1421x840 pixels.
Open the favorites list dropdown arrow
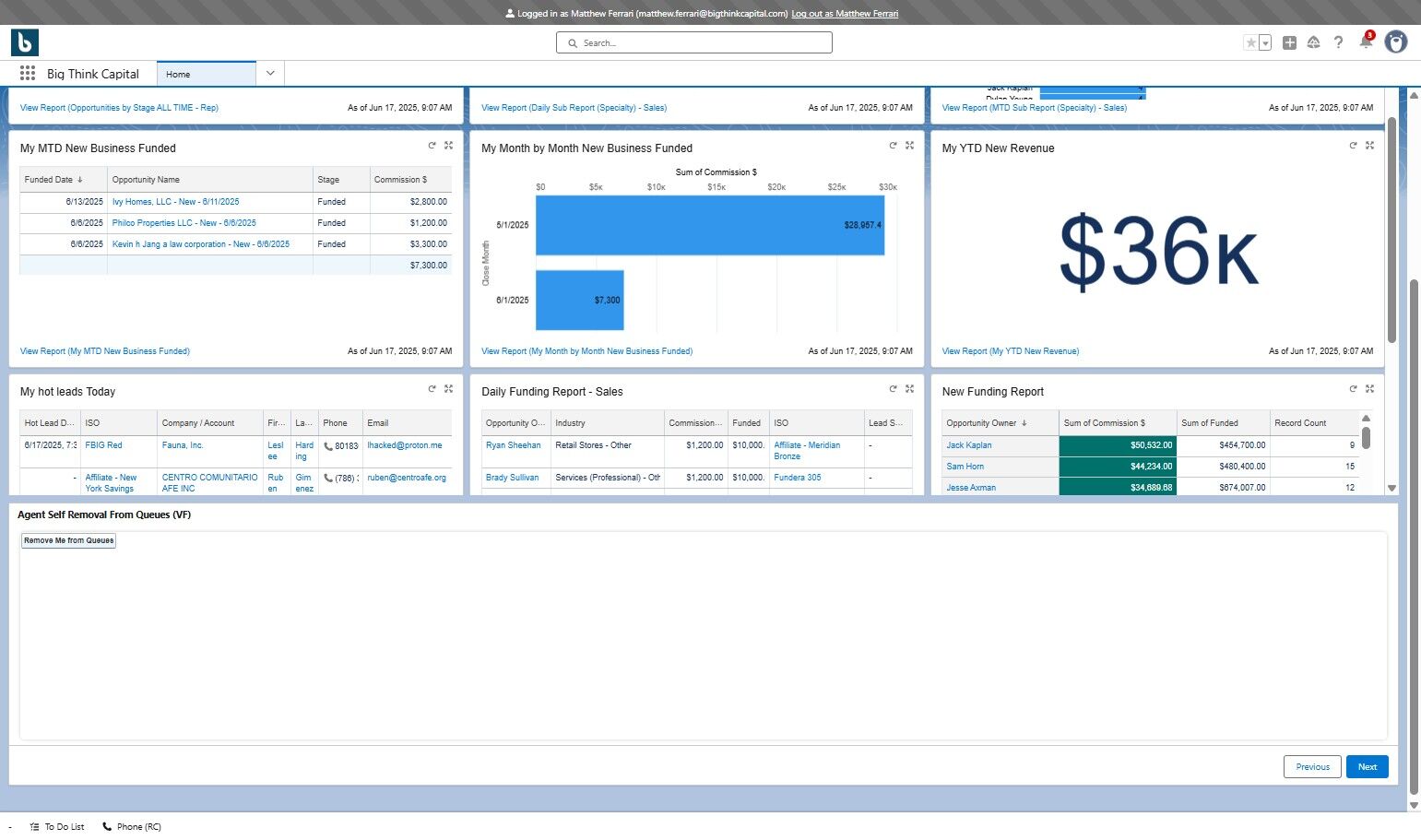pyautogui.click(x=1265, y=42)
